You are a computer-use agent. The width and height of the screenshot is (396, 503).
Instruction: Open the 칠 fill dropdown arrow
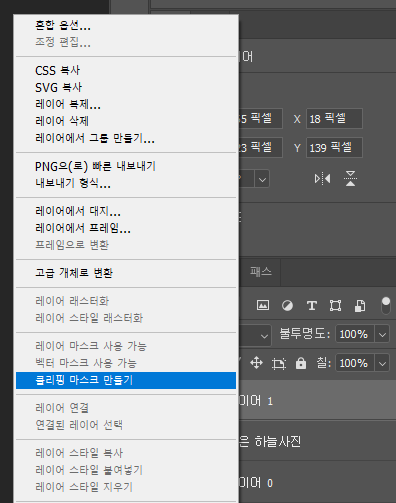[382, 363]
